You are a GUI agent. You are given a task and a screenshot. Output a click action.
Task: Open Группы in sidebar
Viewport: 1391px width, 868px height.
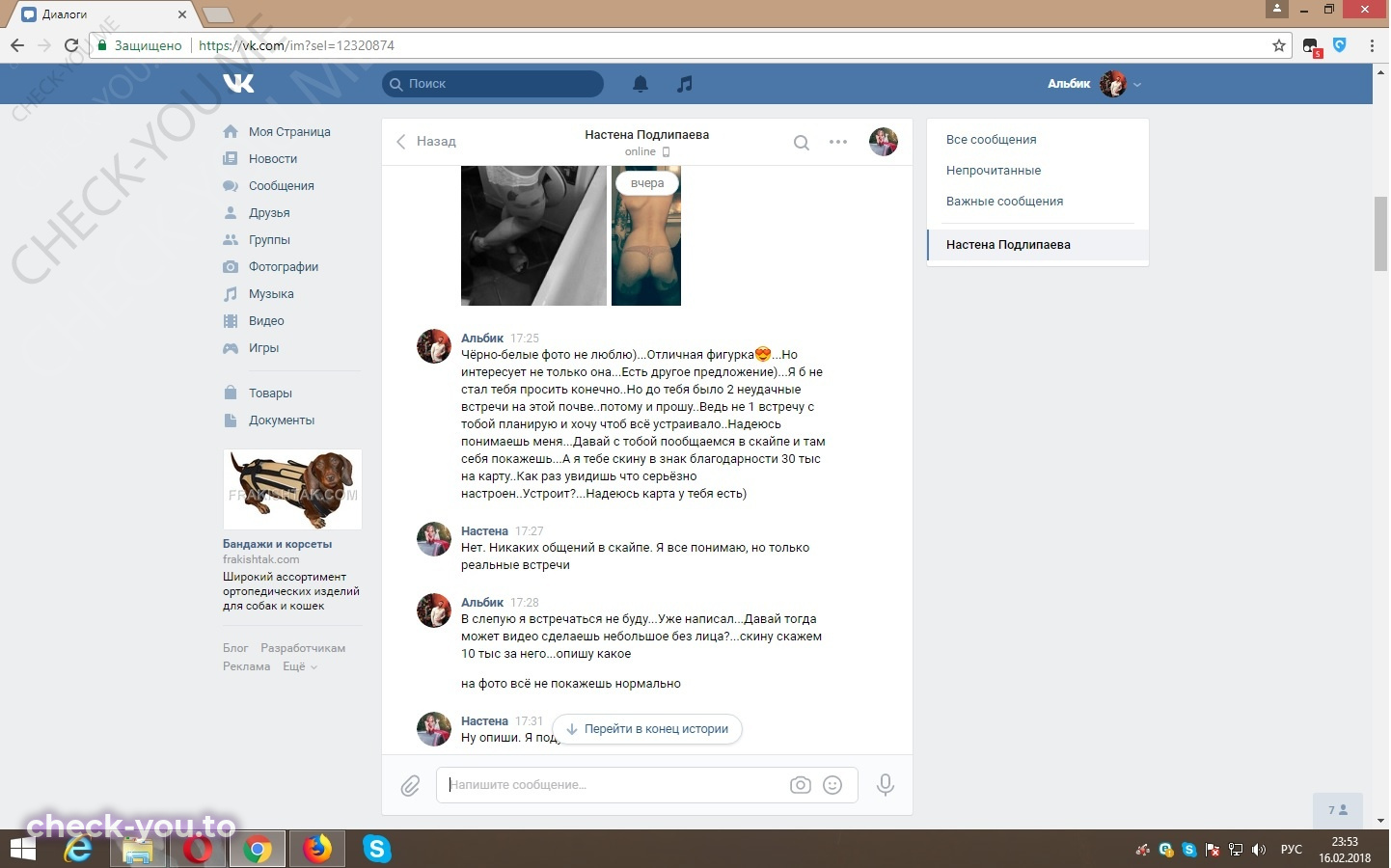coord(269,240)
